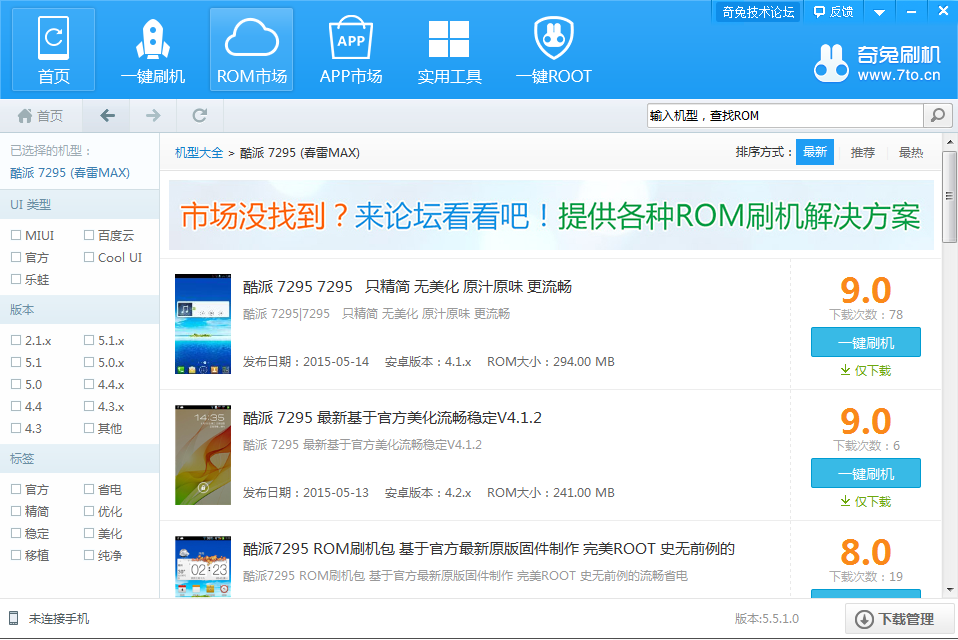Image resolution: width=958 pixels, height=640 pixels.
Task: Open the APP市场 shopping bag icon
Action: pyautogui.click(x=350, y=41)
